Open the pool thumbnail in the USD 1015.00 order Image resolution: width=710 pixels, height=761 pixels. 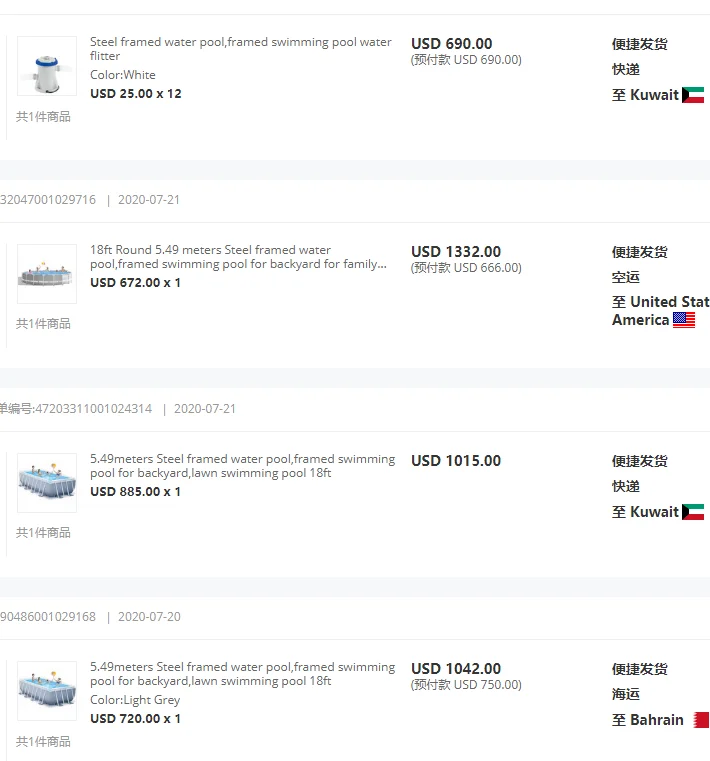[x=47, y=482]
